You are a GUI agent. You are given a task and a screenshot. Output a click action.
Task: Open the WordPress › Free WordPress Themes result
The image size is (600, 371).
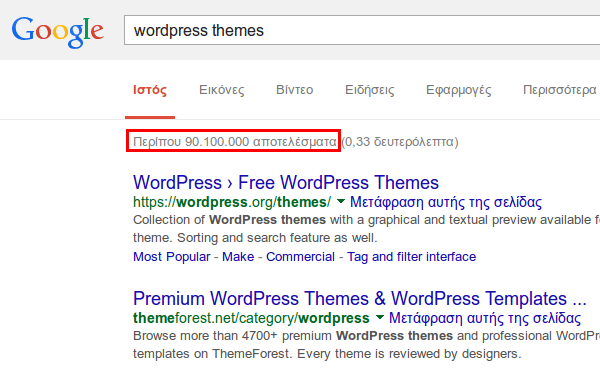click(286, 182)
